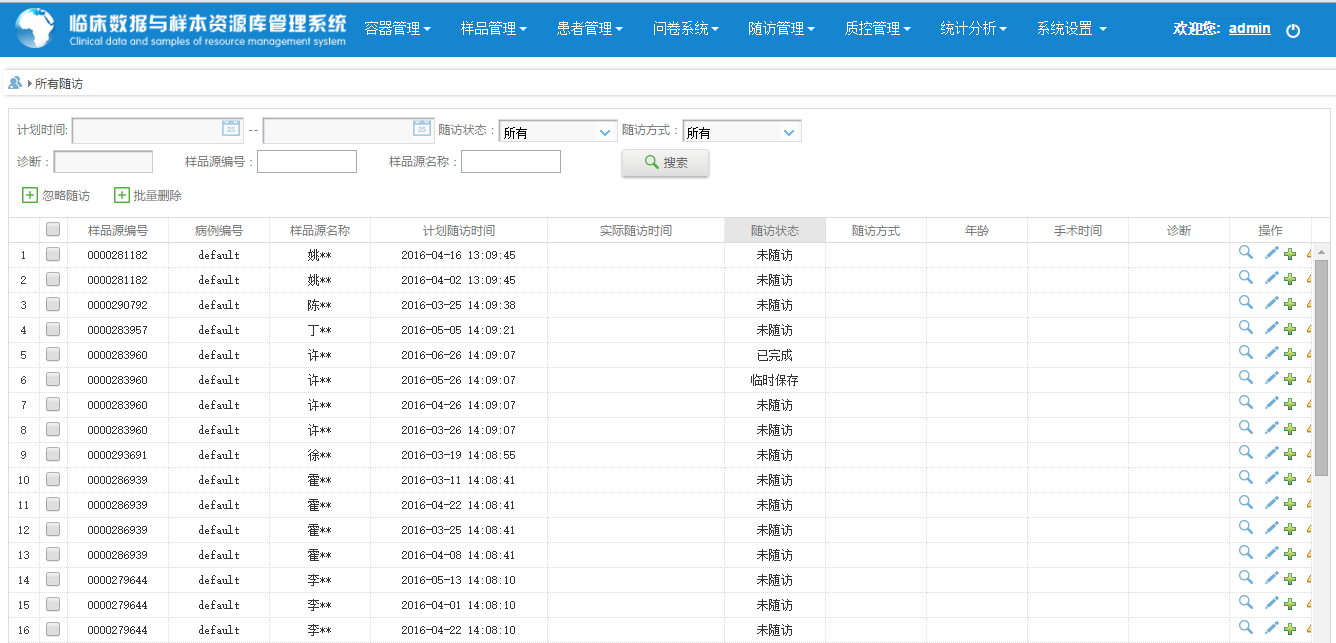
Task: Click the magnifier icon in row 2
Action: 1246,277
